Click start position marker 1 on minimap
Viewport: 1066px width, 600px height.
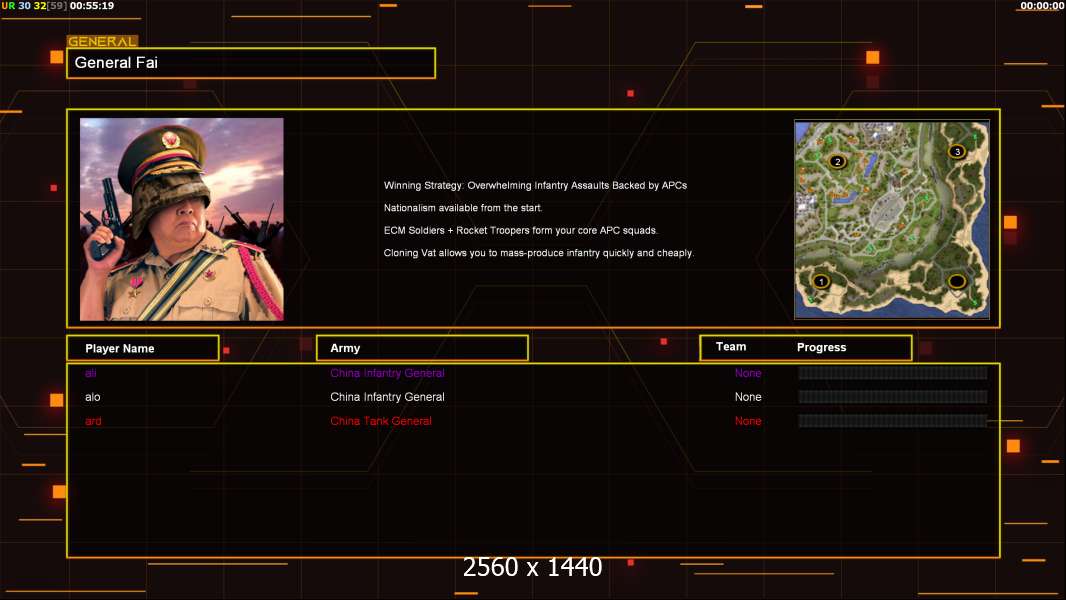tap(821, 281)
